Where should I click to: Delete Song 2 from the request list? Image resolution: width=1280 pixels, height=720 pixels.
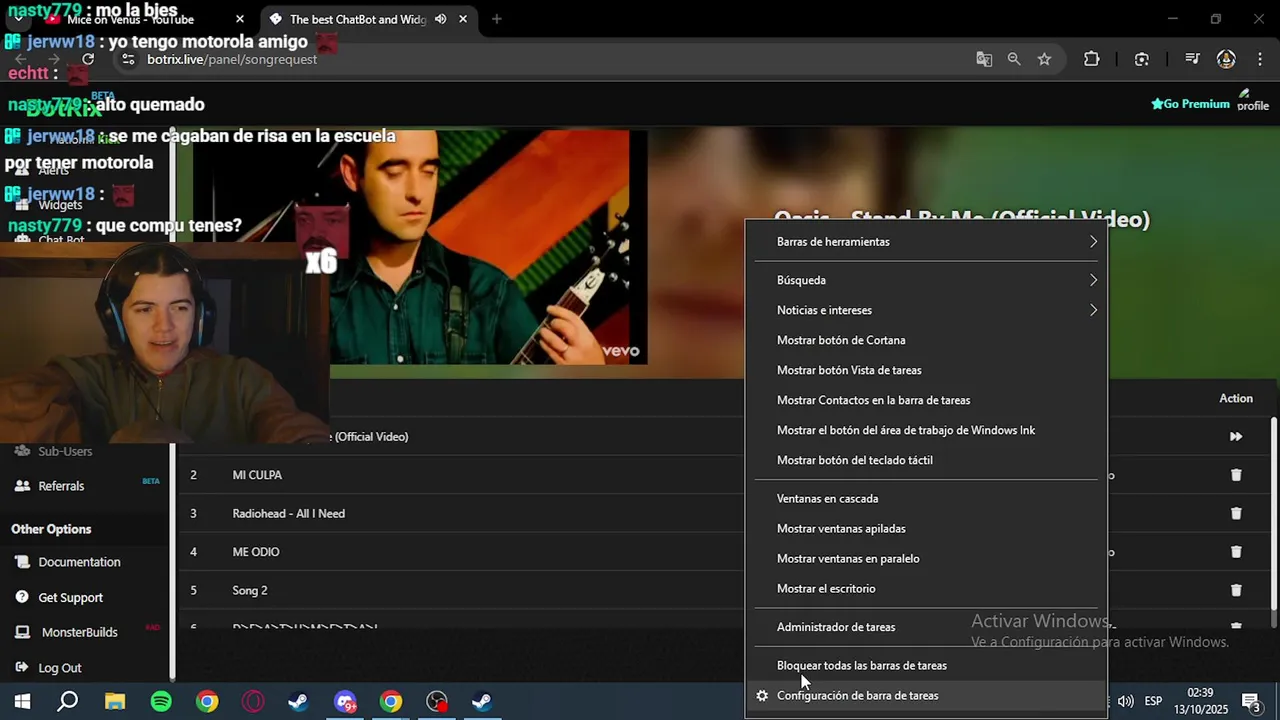(1236, 590)
